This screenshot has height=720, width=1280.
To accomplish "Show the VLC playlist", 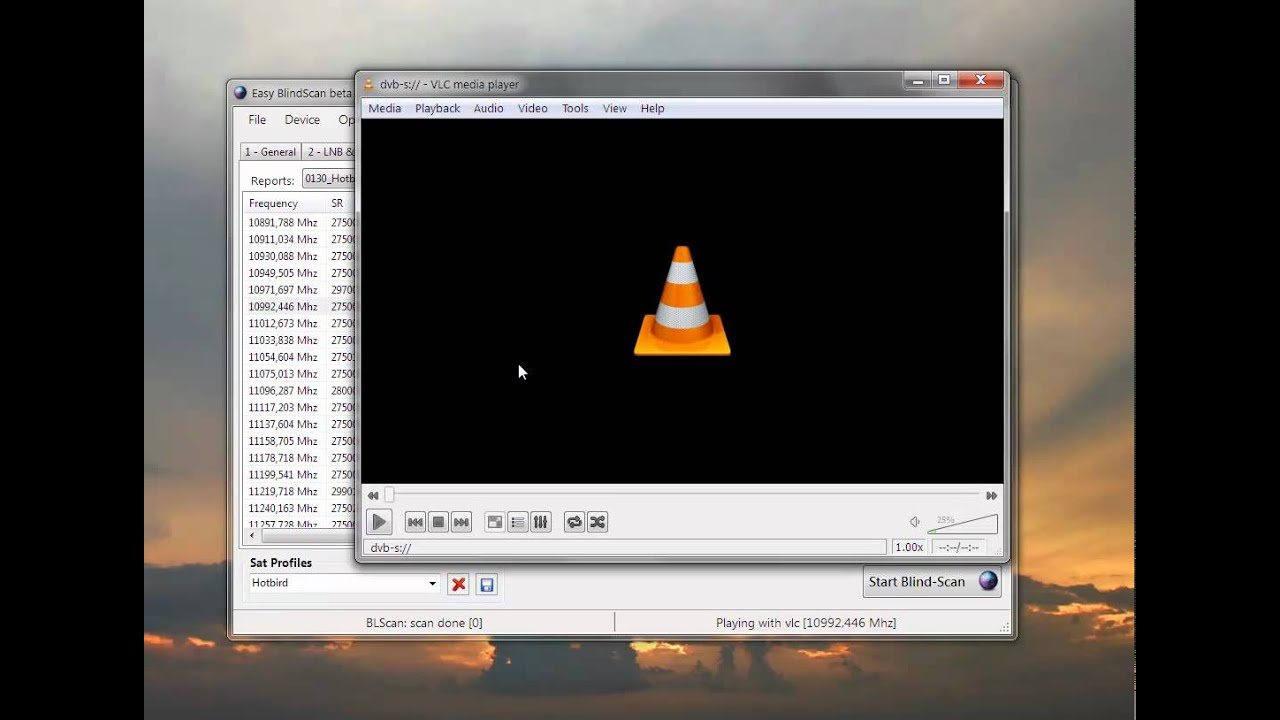I will [x=518, y=522].
